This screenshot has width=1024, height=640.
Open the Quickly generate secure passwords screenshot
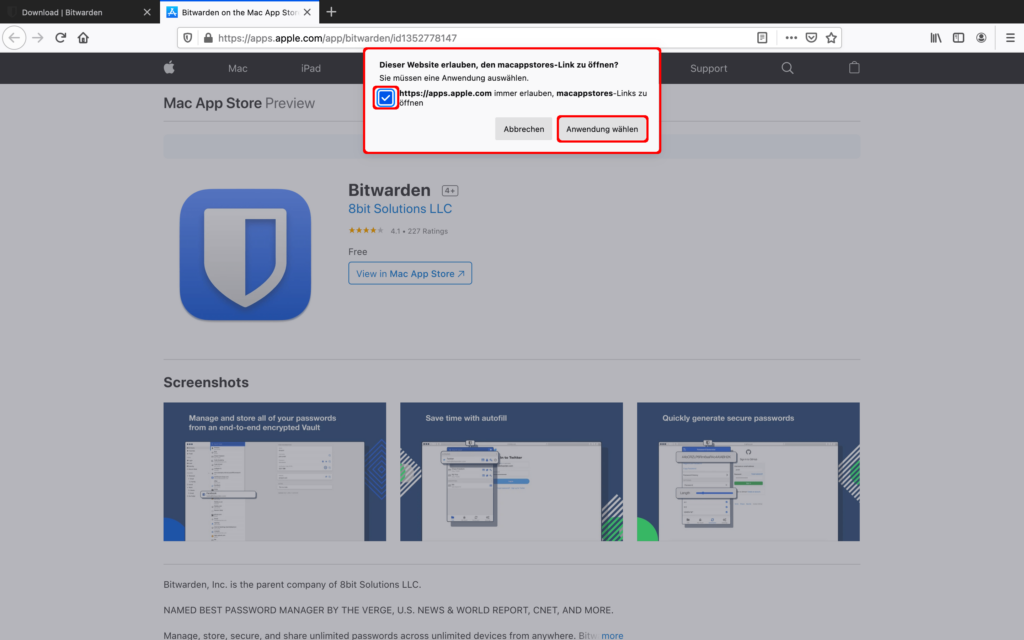[x=748, y=472]
